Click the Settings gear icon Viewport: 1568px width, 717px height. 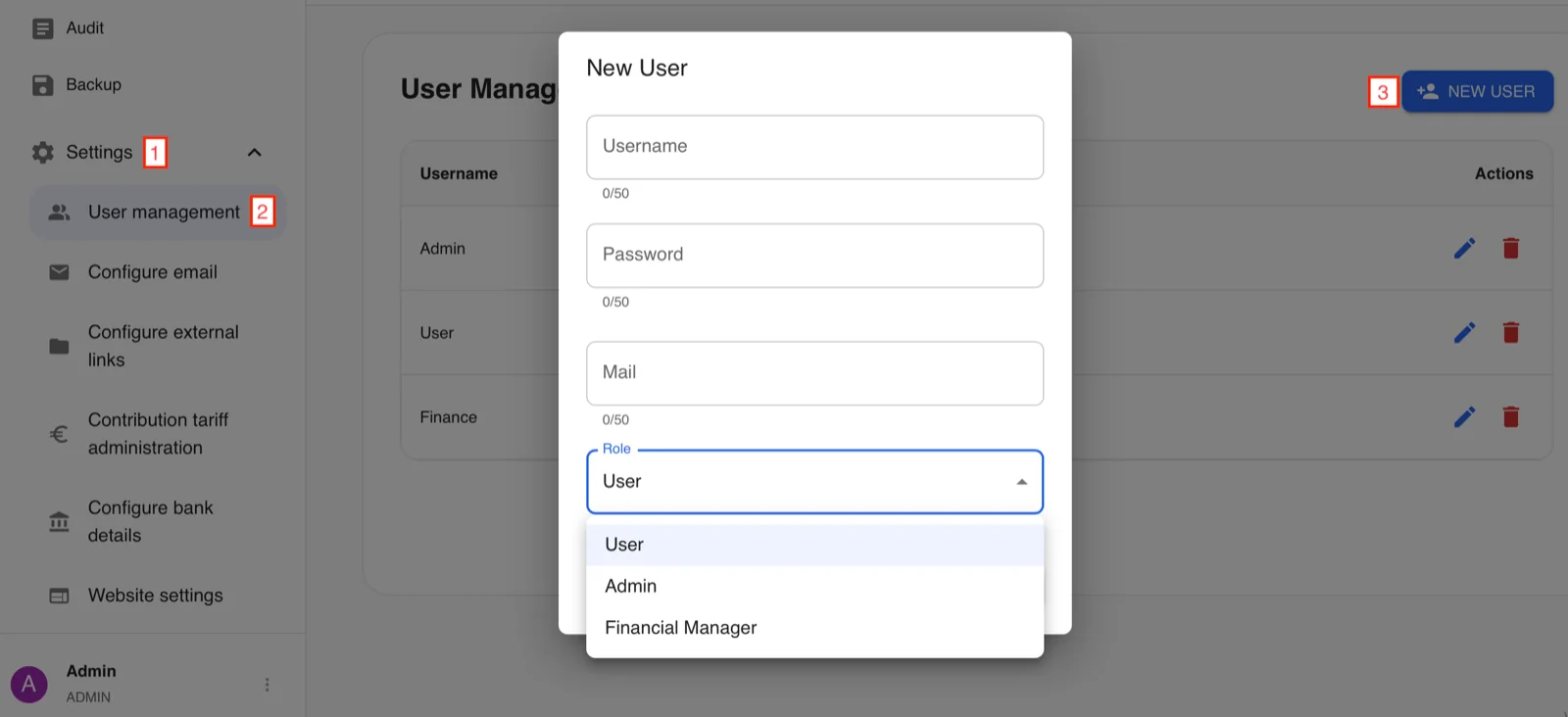click(x=43, y=153)
